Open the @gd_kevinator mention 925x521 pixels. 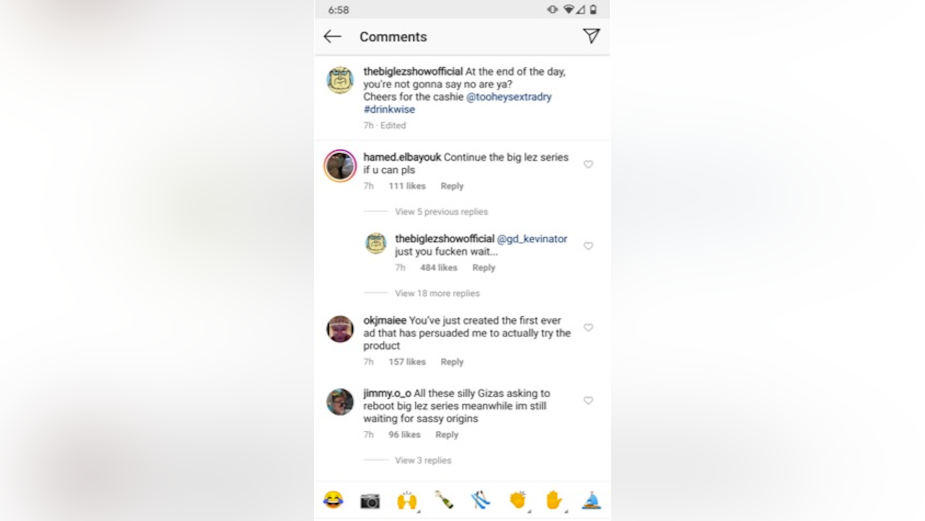(532, 239)
